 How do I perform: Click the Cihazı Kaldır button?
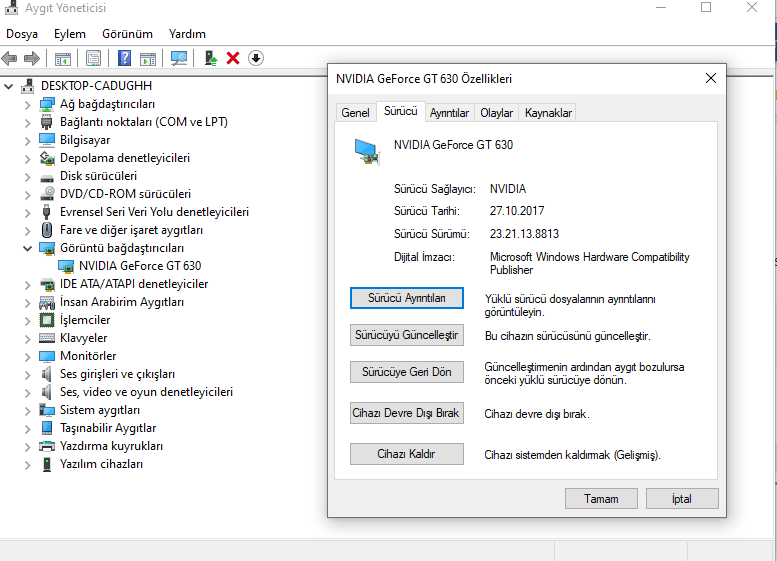(x=407, y=454)
